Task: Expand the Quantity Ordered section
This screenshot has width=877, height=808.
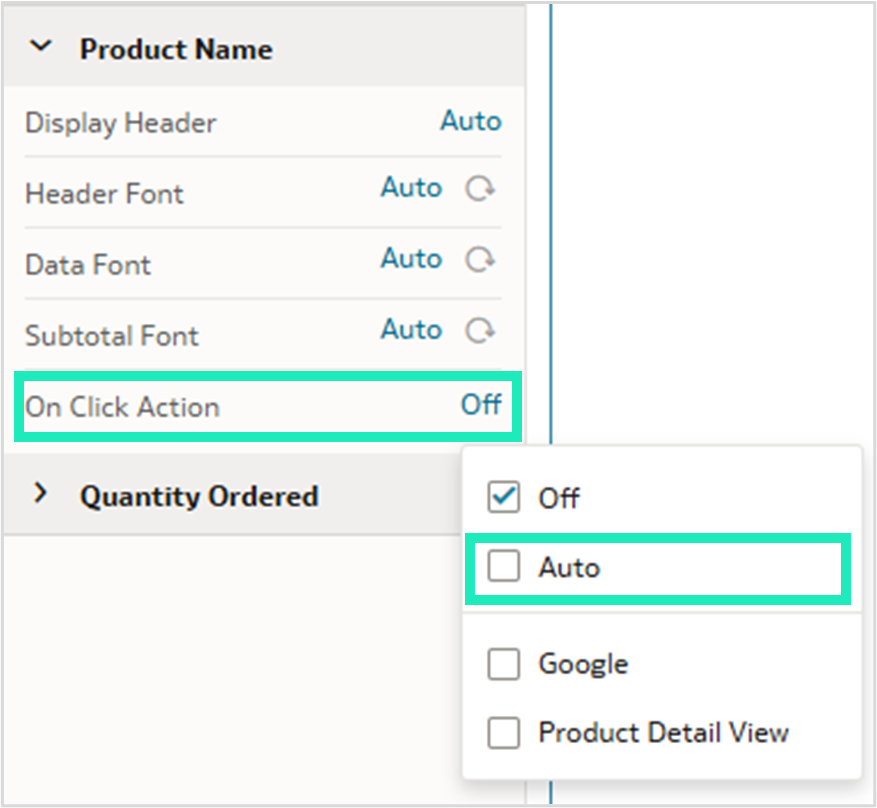Action: pyautogui.click(x=41, y=493)
